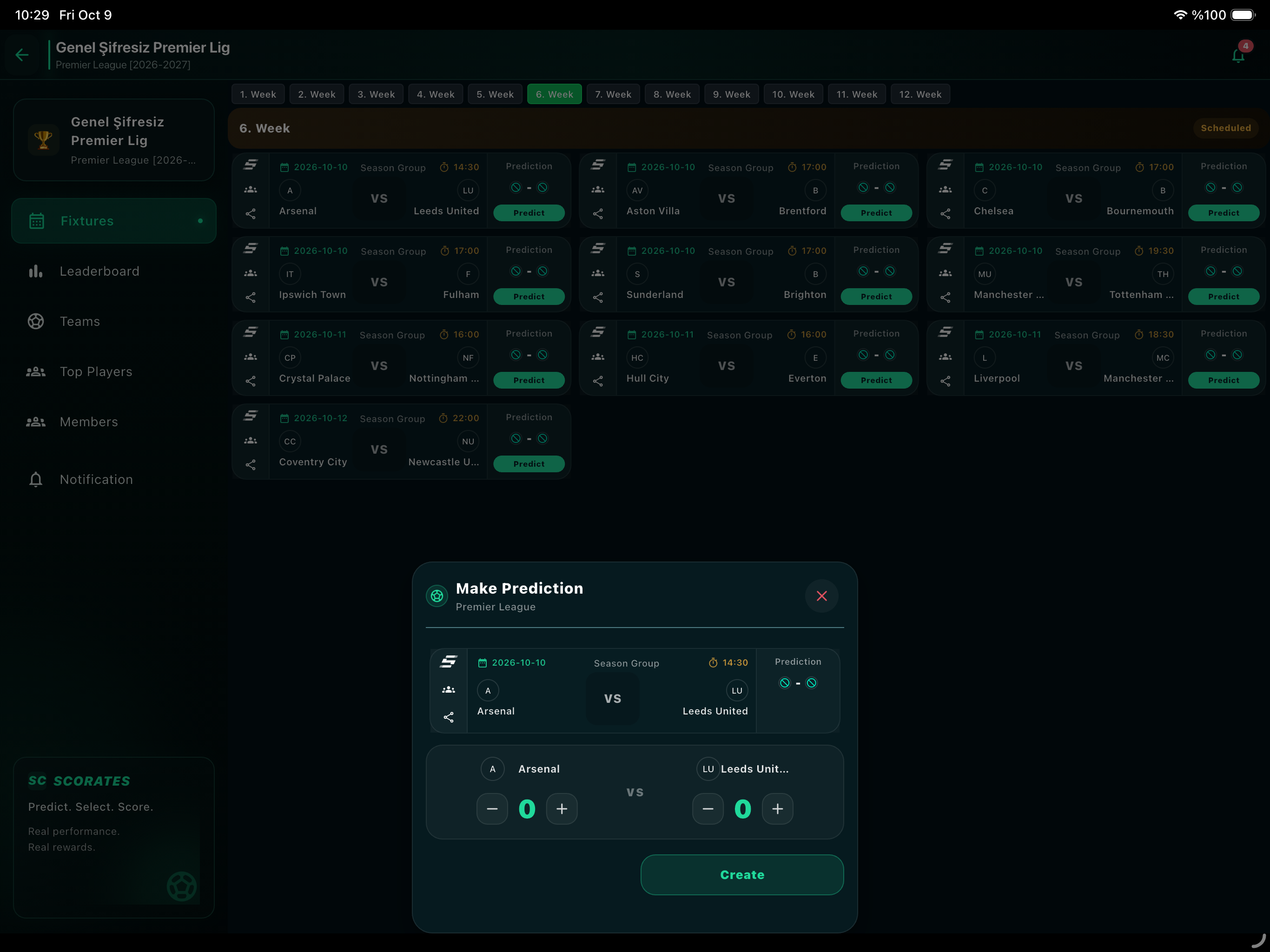This screenshot has height=952, width=1270.
Task: Open Notification in the sidebar
Action: [x=114, y=479]
